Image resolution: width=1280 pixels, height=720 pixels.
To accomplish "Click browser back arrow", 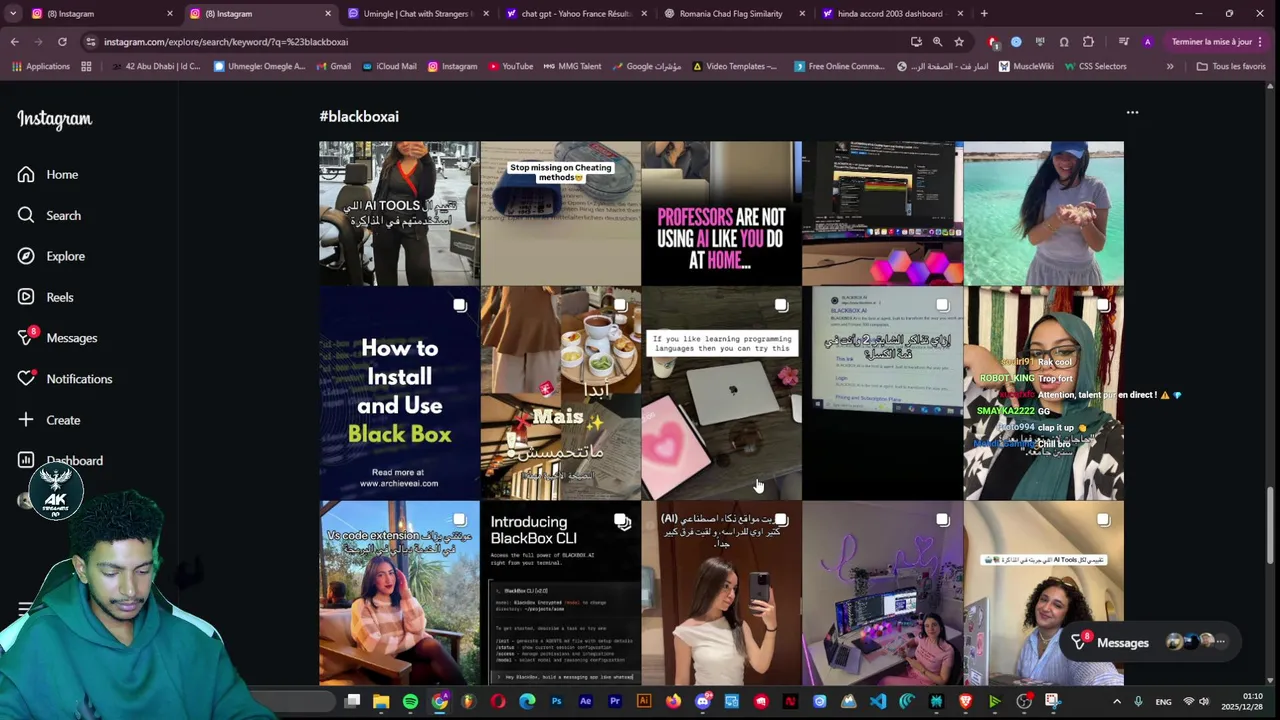I will pos(14,42).
